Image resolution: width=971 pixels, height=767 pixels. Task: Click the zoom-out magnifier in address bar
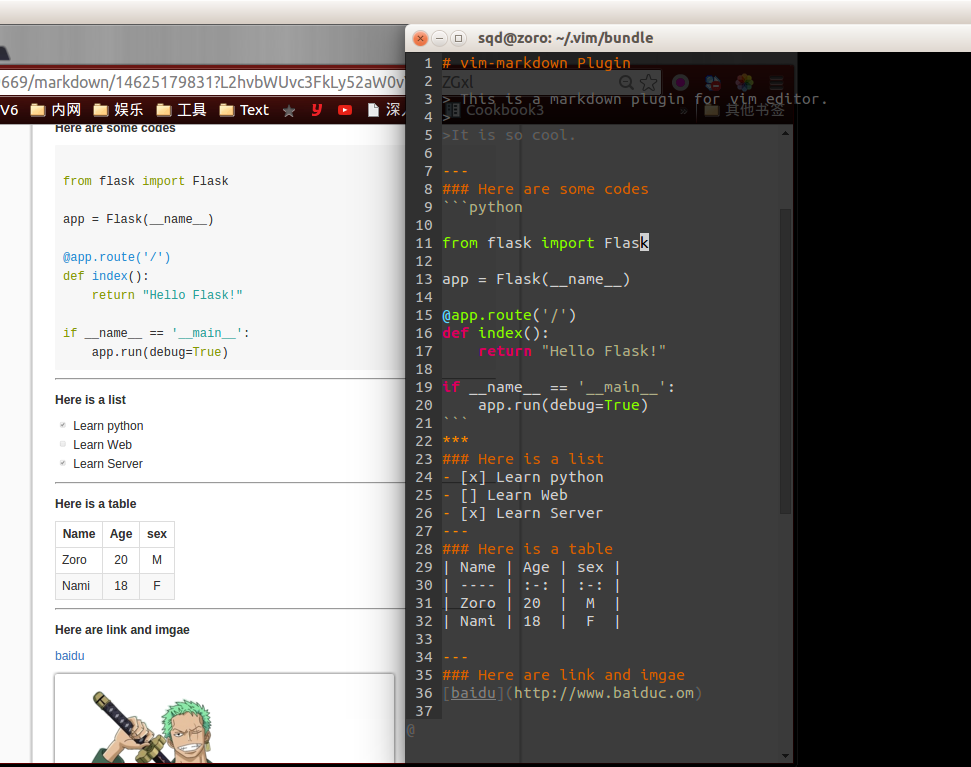point(626,82)
